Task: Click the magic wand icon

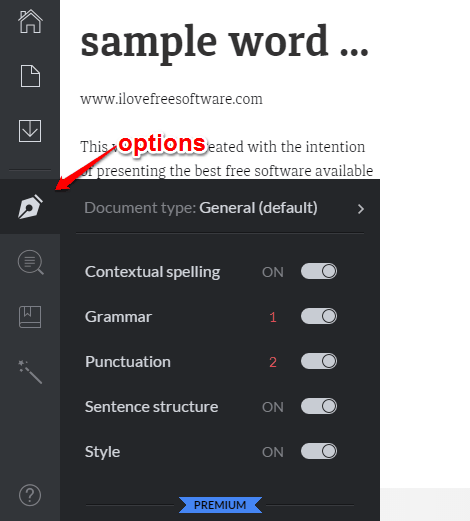Action: [x=30, y=372]
